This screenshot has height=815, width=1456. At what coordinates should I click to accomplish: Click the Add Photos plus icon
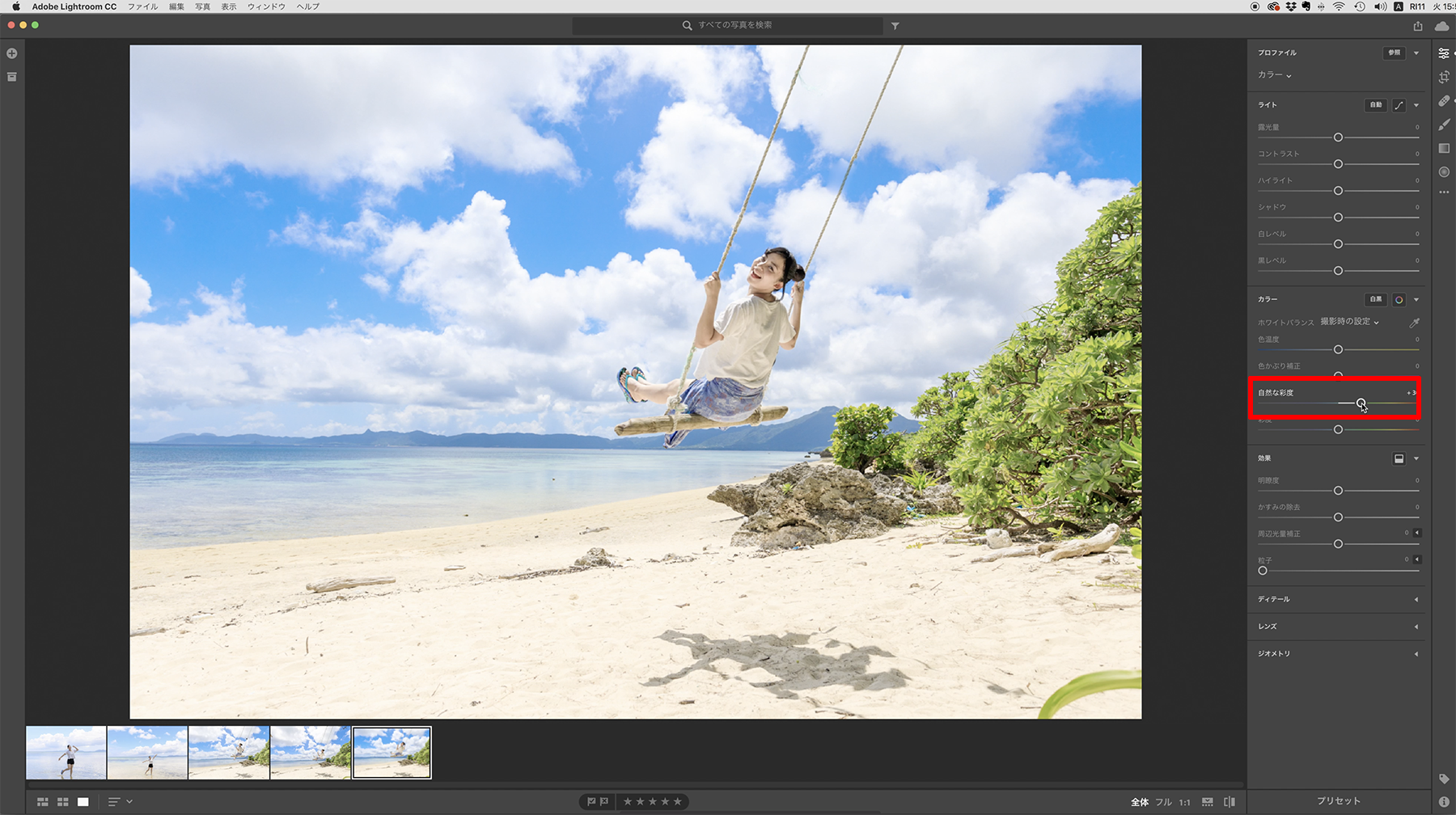tap(12, 53)
